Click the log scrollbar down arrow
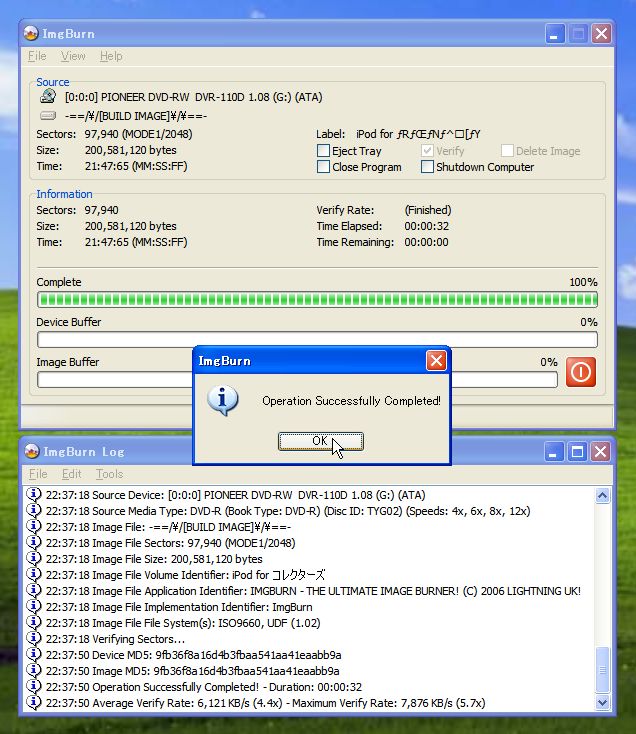 [x=602, y=702]
